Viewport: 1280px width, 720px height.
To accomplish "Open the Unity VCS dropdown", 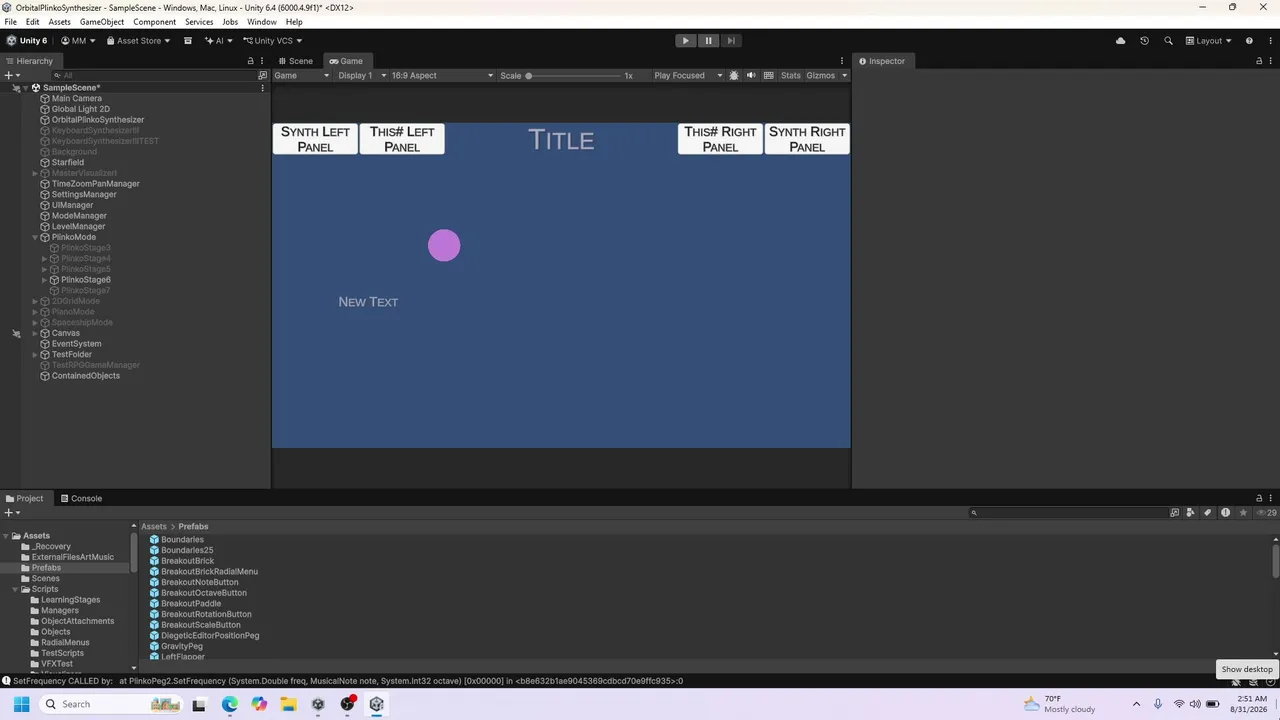I will click(272, 41).
